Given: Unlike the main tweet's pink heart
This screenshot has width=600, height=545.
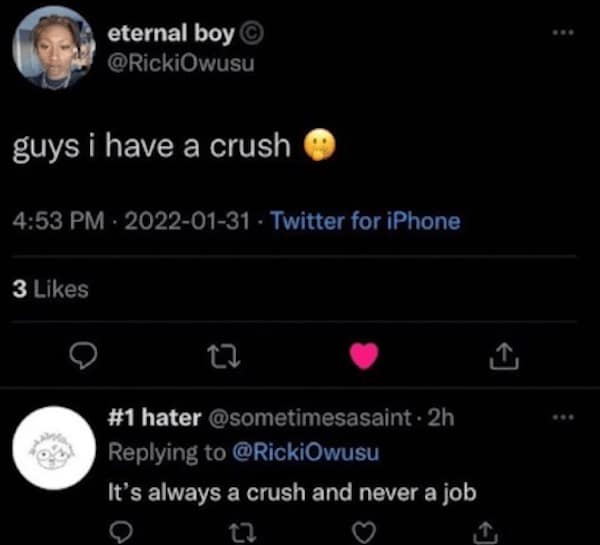Looking at the screenshot, I should [365, 355].
